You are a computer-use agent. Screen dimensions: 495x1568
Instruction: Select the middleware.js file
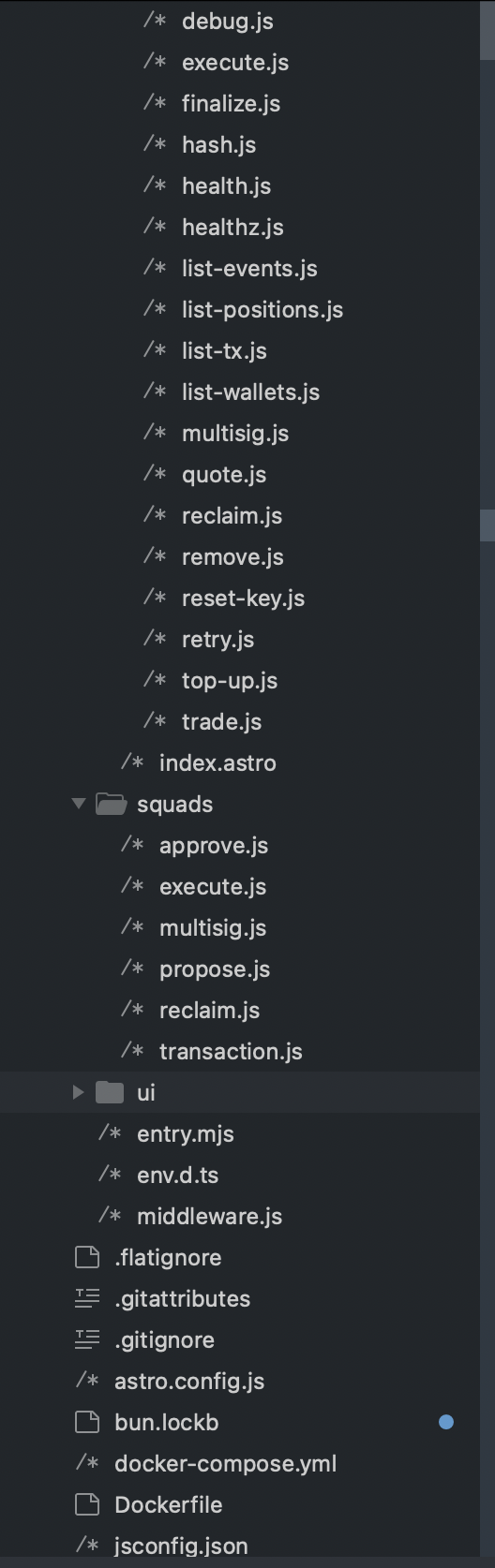click(209, 1216)
